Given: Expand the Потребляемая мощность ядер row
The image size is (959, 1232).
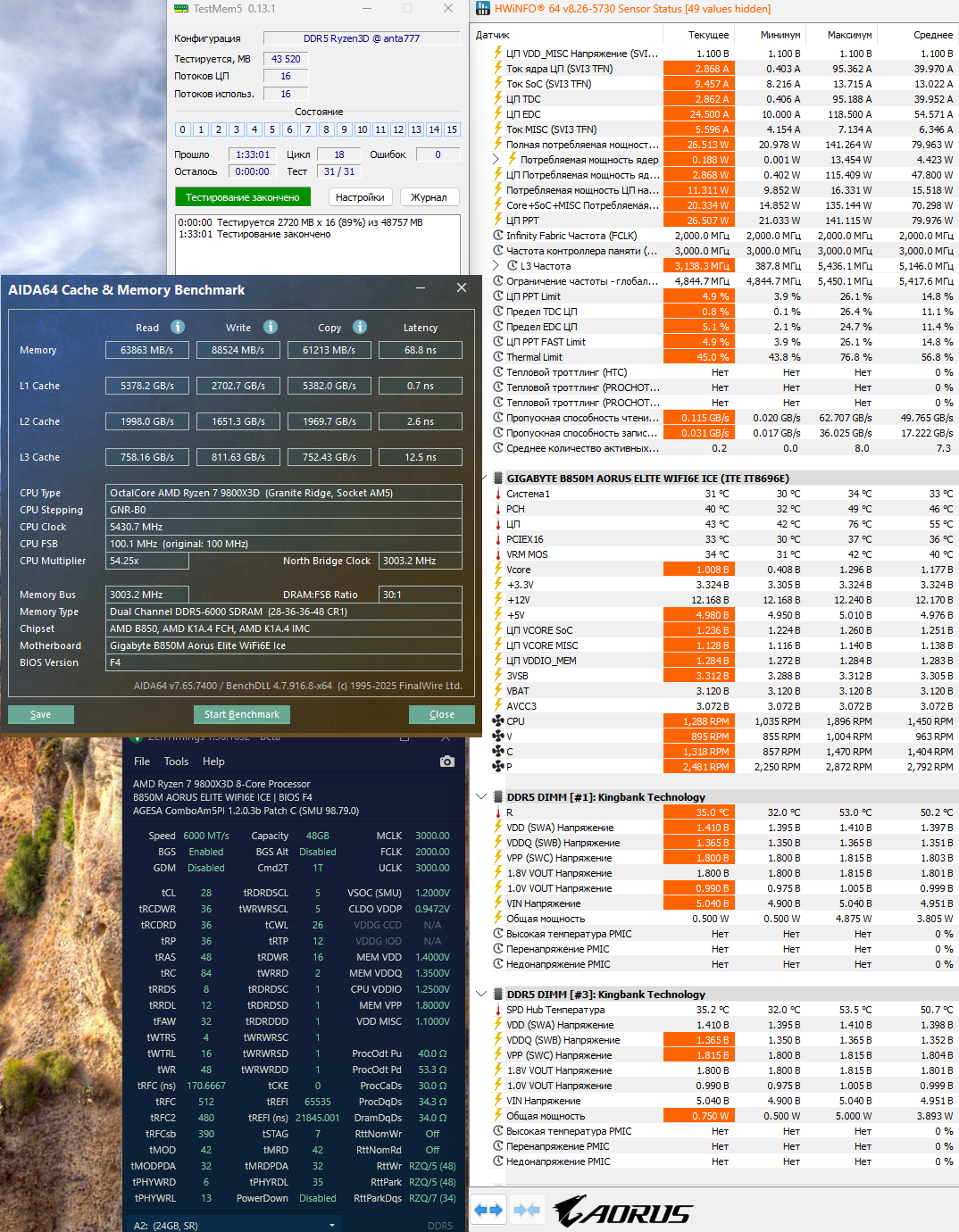Looking at the screenshot, I should coord(496,160).
